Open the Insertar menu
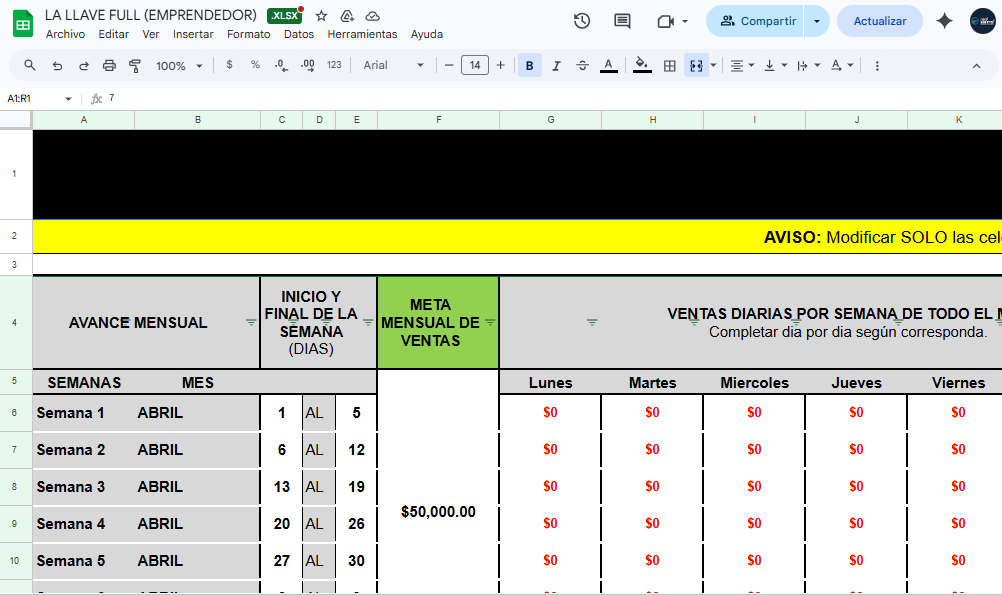This screenshot has width=1002, height=595. point(193,34)
